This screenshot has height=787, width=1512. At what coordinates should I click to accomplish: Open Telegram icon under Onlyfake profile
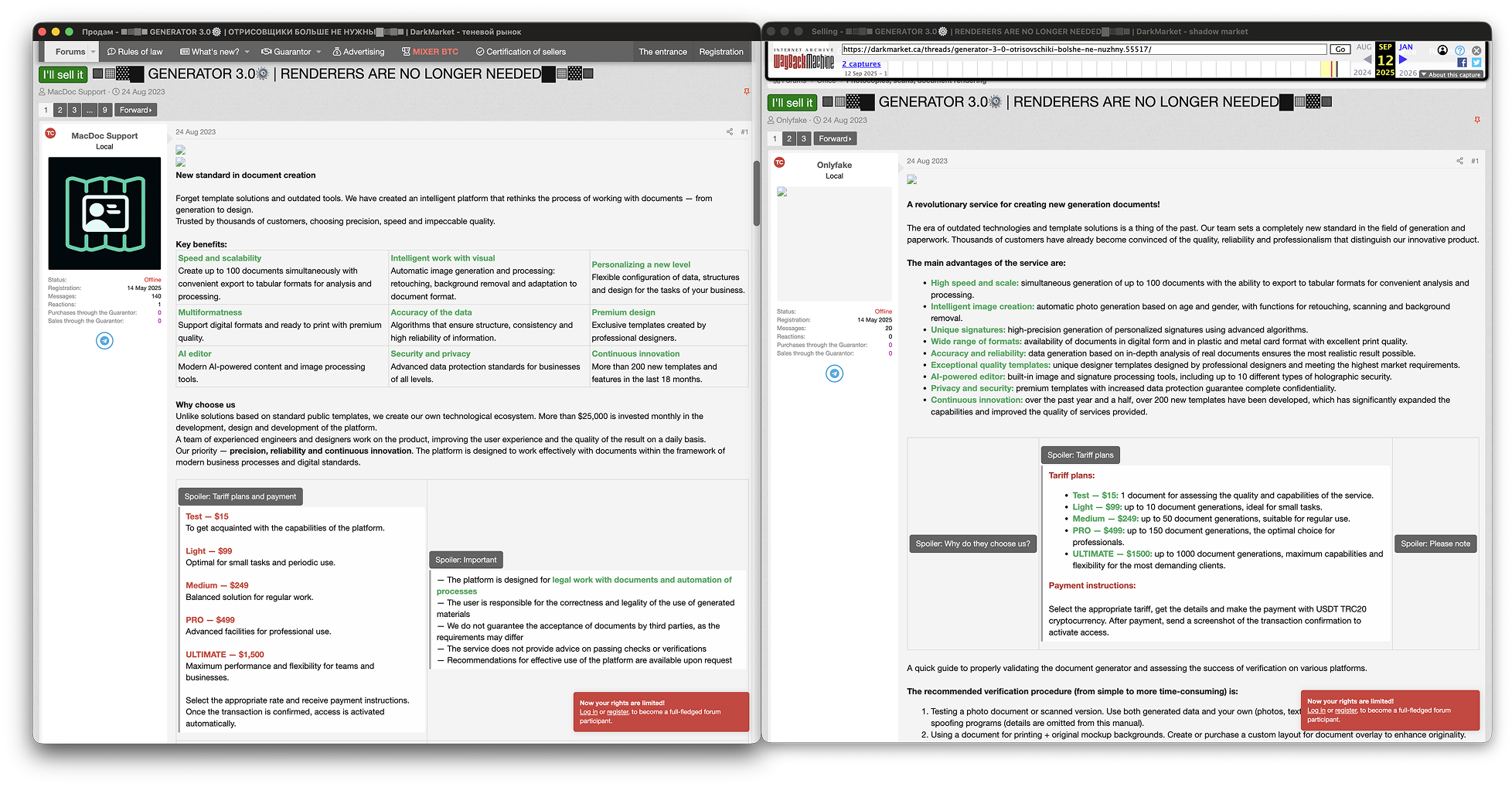(834, 373)
